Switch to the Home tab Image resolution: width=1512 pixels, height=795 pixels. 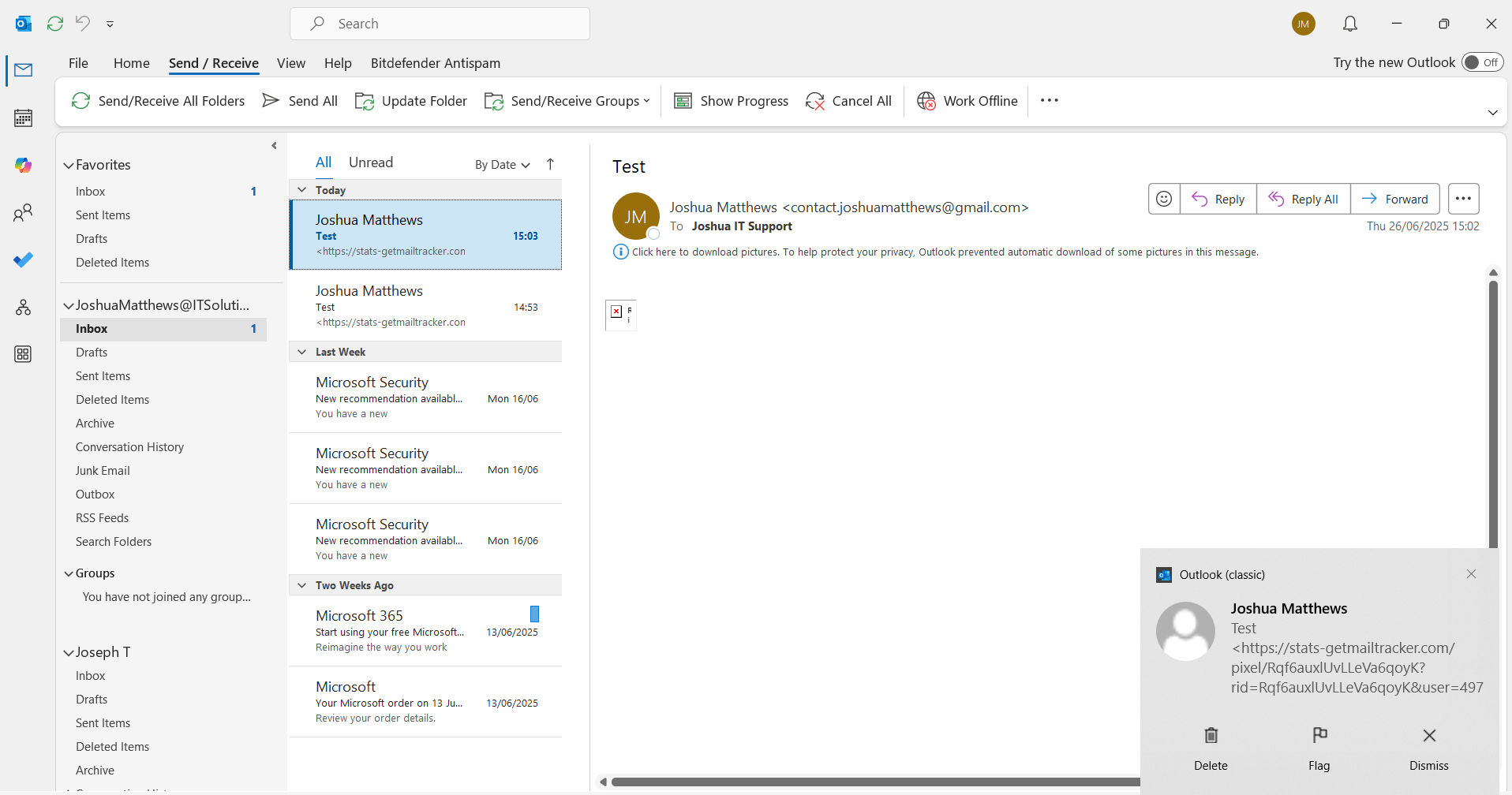pos(132,63)
